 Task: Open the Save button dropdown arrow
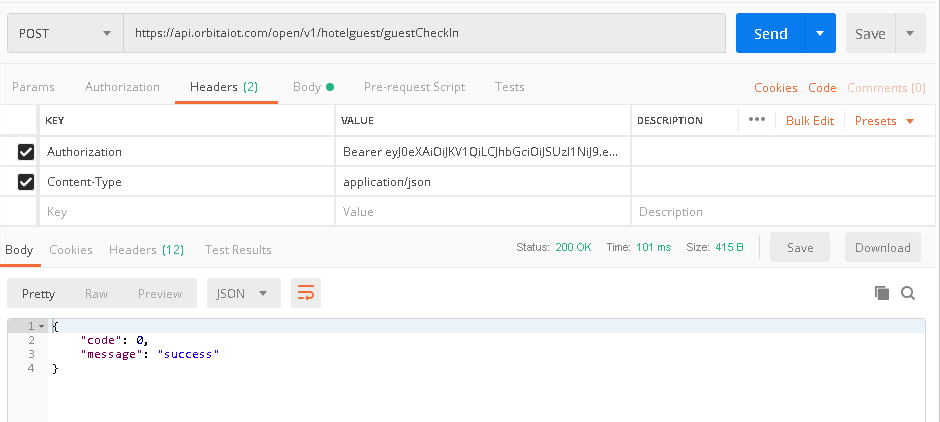coord(910,33)
